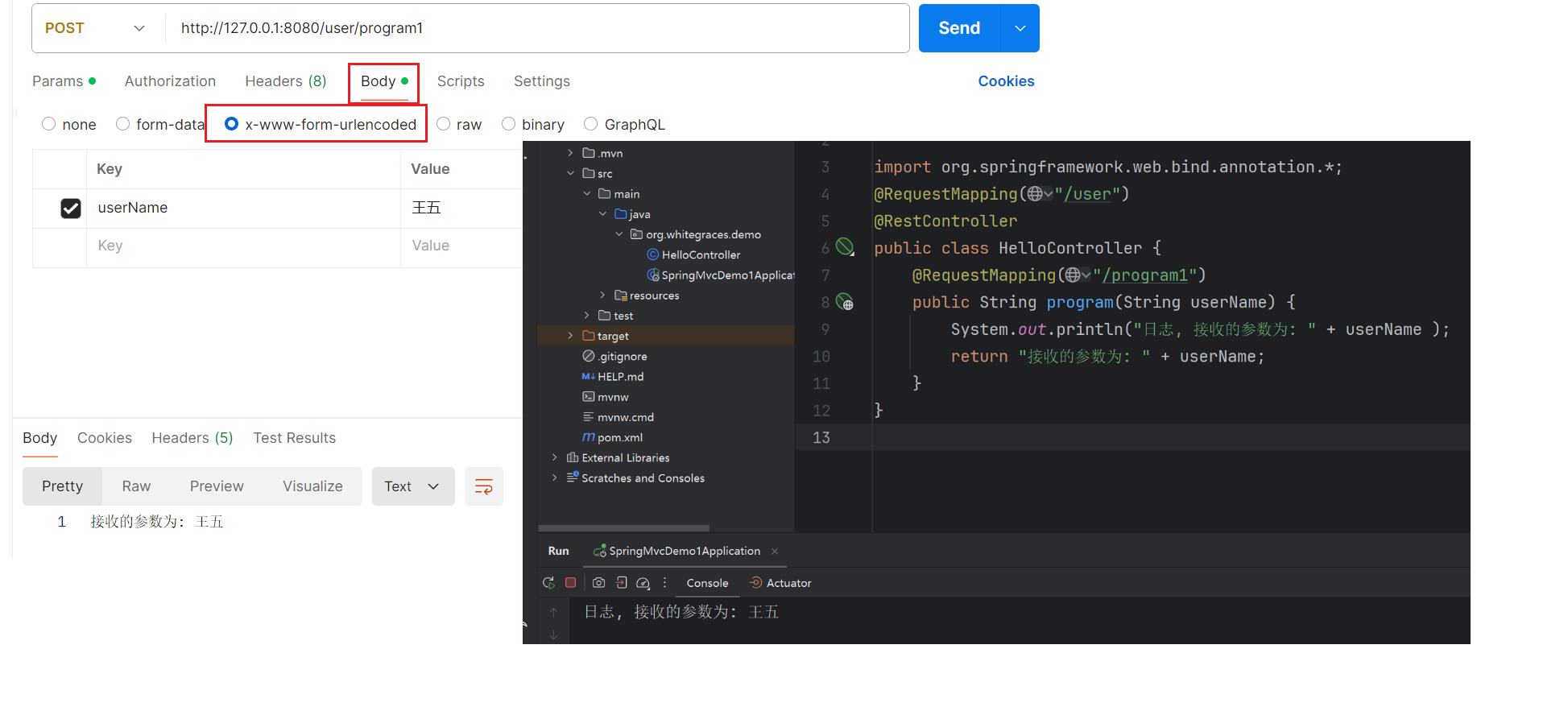1568x711 pixels.
Task: Click the Scratches and Consoles icon
Action: click(573, 477)
